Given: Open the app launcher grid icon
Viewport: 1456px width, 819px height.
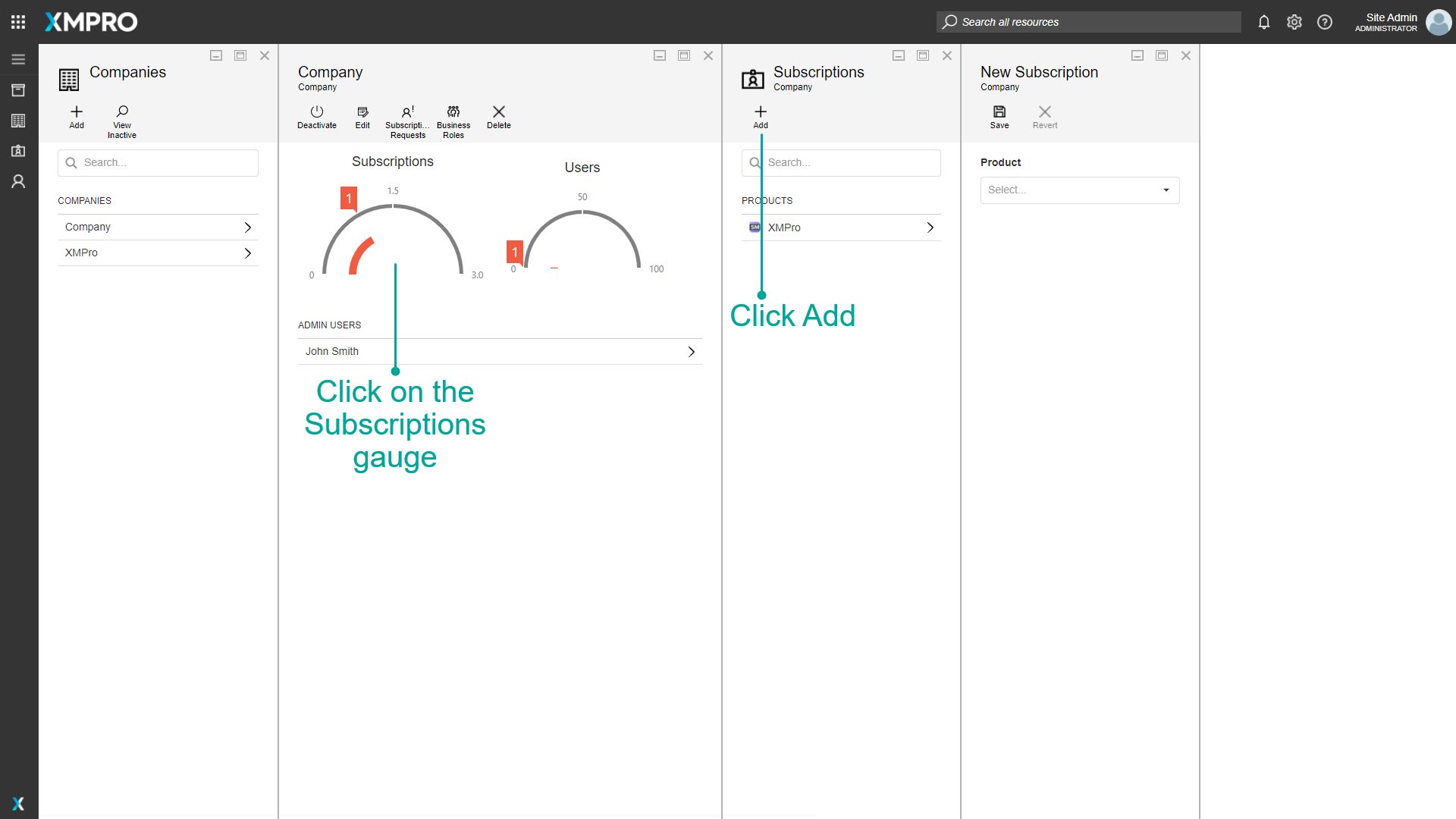Looking at the screenshot, I should point(18,22).
